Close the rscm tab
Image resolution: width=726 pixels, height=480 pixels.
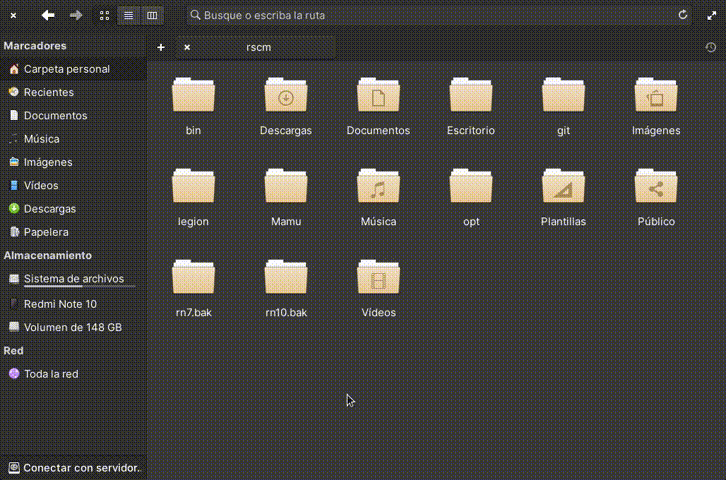click(187, 47)
